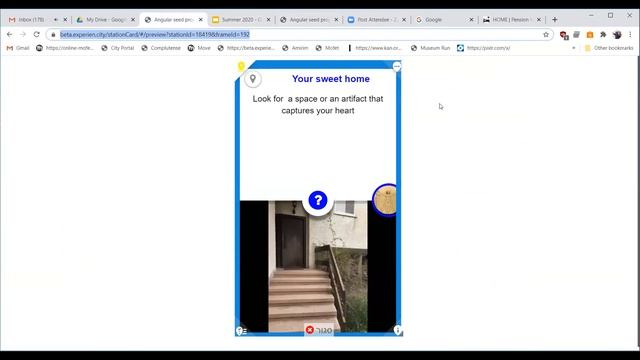Click the yellow lightbulb hint icon
This screenshot has width=640, height=360.
coord(241,66)
